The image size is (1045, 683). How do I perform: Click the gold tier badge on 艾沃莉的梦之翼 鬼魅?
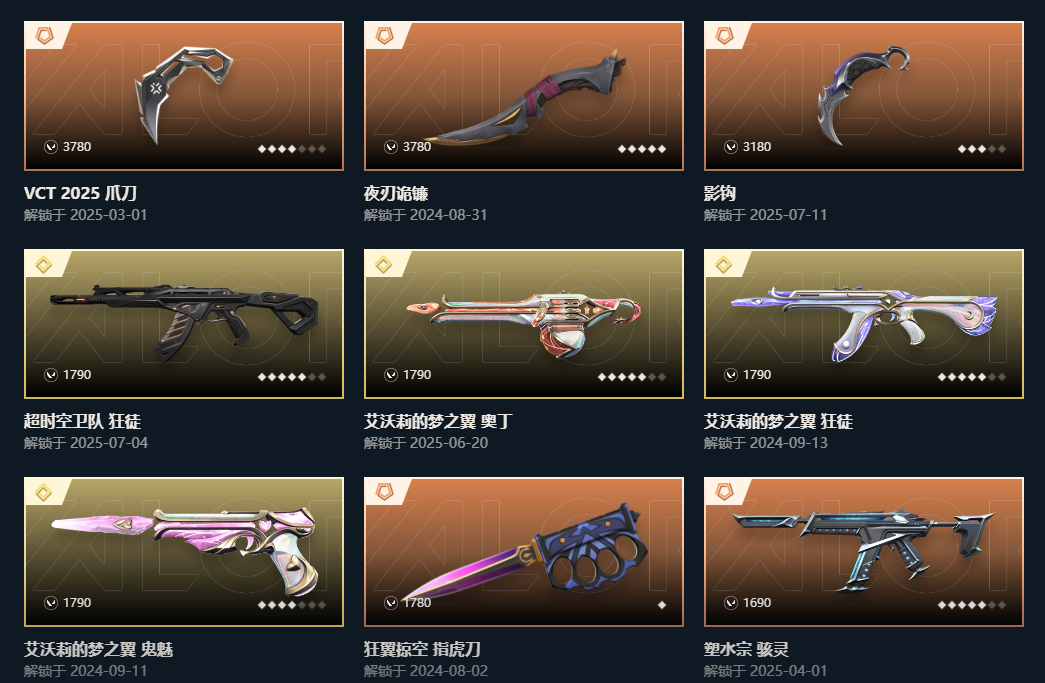tap(44, 492)
